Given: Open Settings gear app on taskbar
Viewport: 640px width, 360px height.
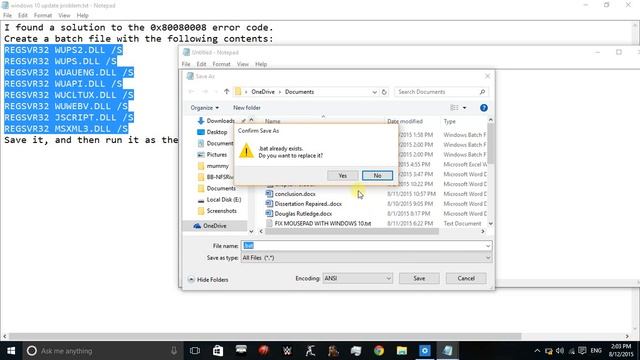Looking at the screenshot, I should (x=424, y=351).
